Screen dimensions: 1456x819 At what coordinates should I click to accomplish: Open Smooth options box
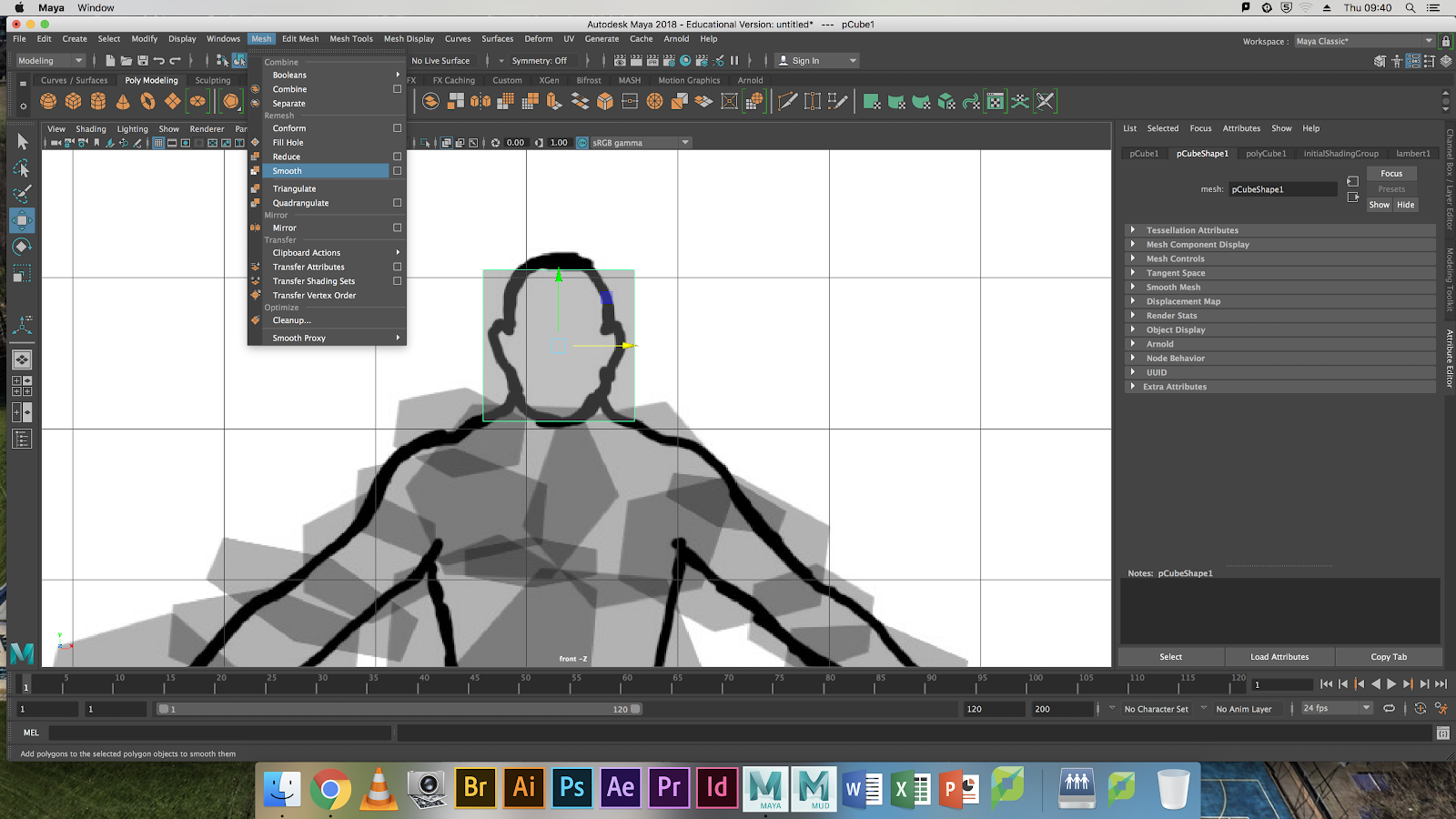397,171
